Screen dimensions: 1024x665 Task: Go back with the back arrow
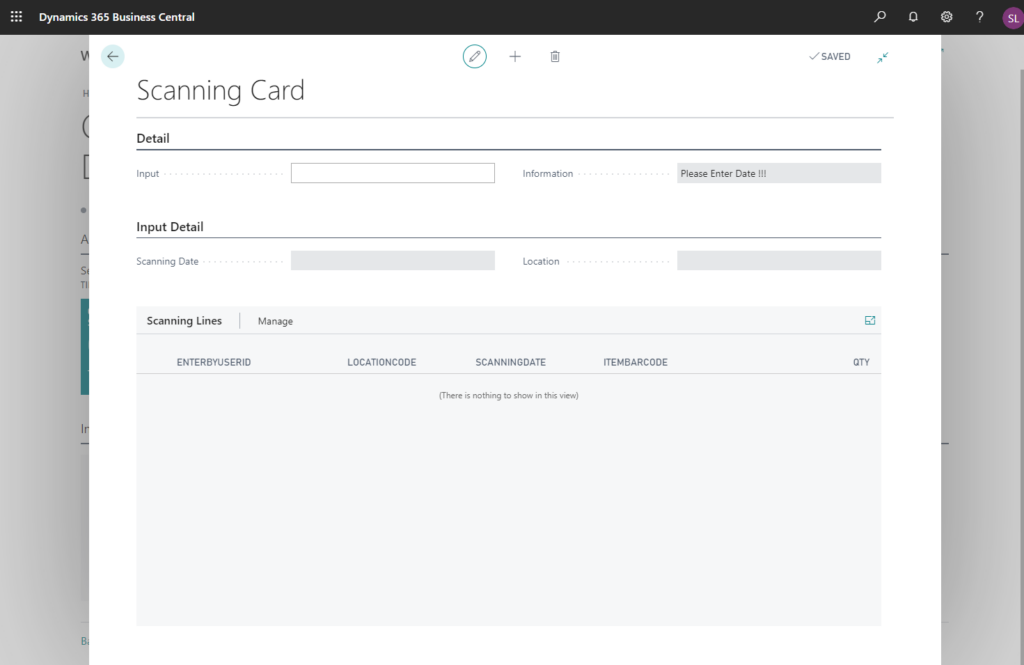point(112,56)
